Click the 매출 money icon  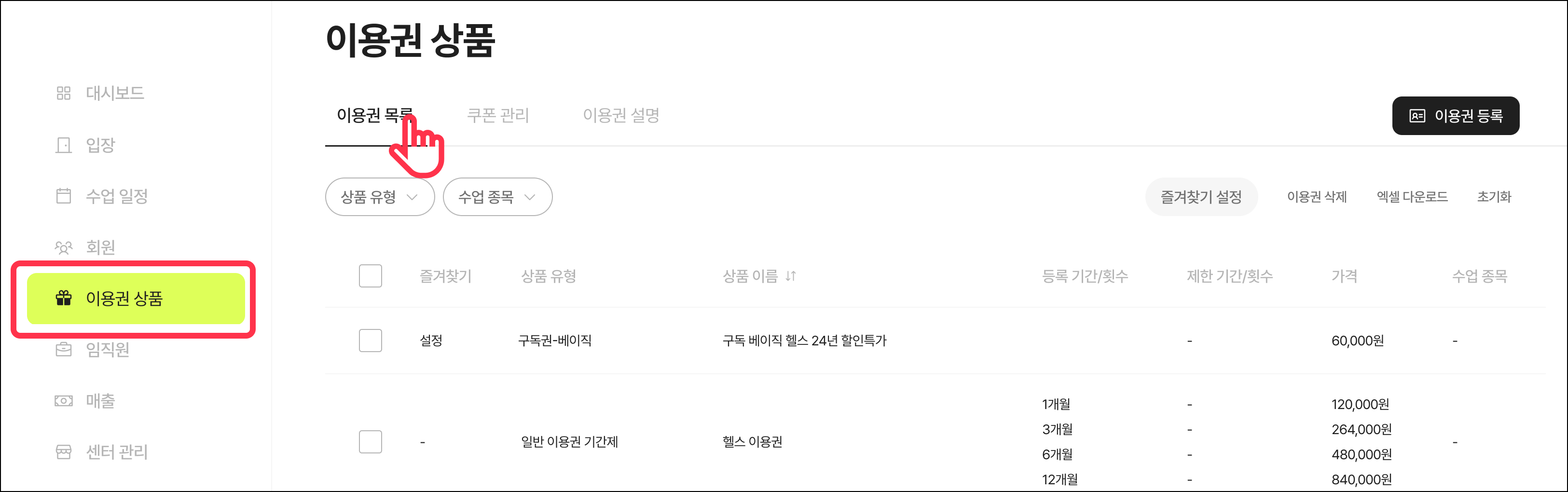pos(63,401)
